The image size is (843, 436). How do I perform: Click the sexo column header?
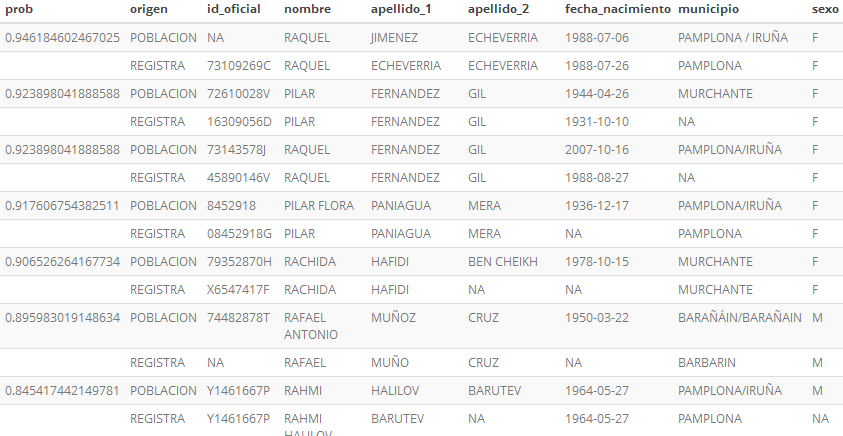825,9
